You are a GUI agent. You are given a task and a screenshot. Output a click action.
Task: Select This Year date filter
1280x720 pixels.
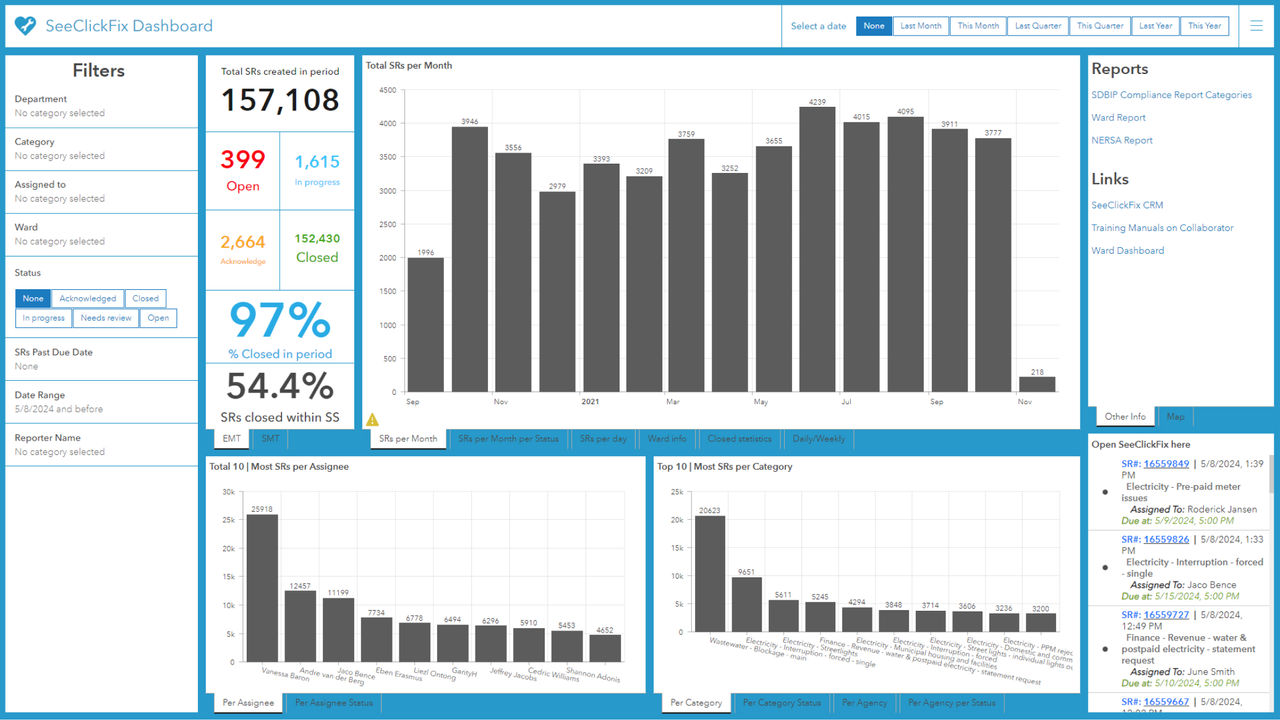pos(1205,26)
